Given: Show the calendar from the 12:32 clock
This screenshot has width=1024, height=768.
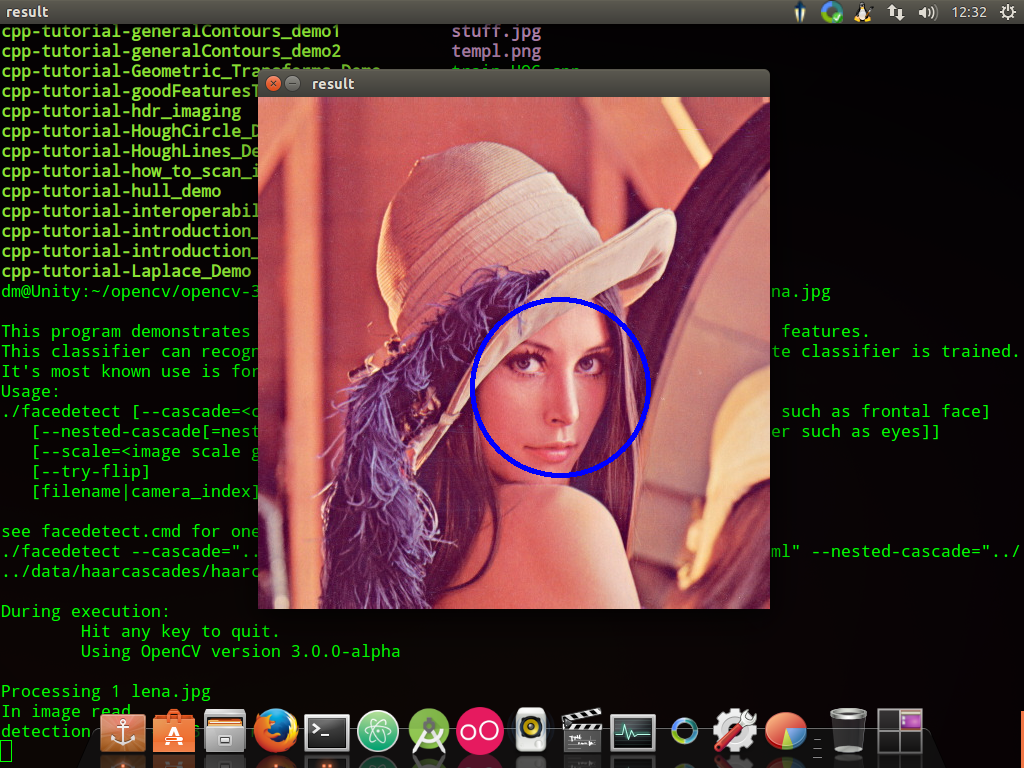Looking at the screenshot, I should [968, 12].
